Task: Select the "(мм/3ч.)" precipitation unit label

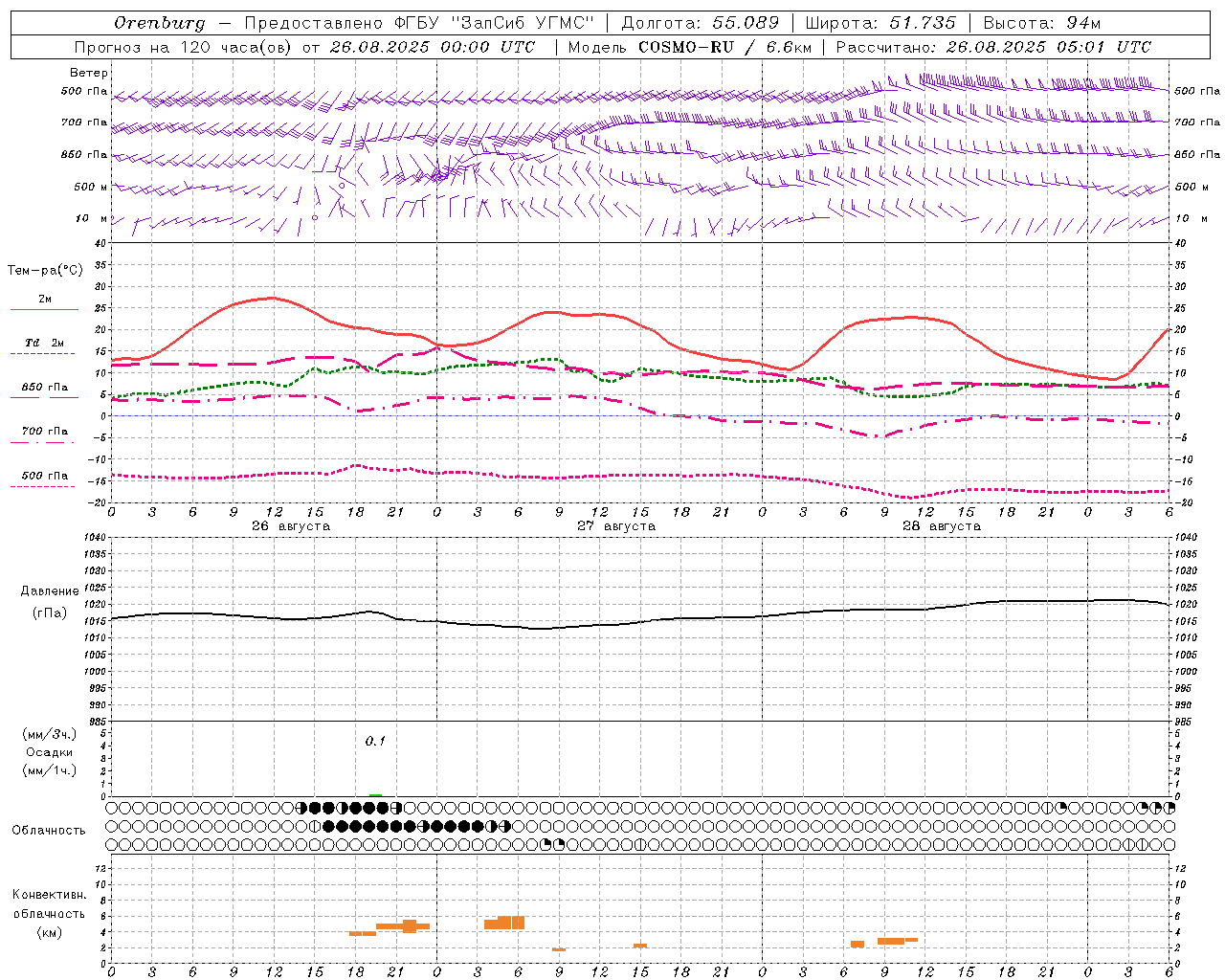Action: 50,734
